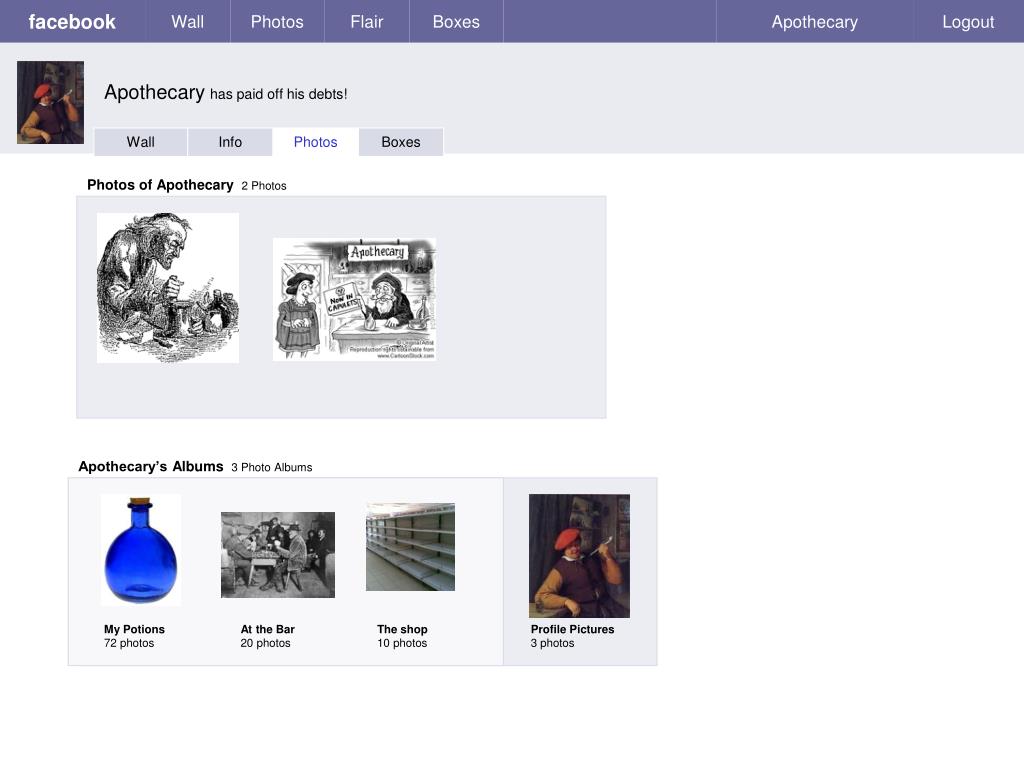Click The shop album title
The image size is (1024, 768).
[x=402, y=629]
